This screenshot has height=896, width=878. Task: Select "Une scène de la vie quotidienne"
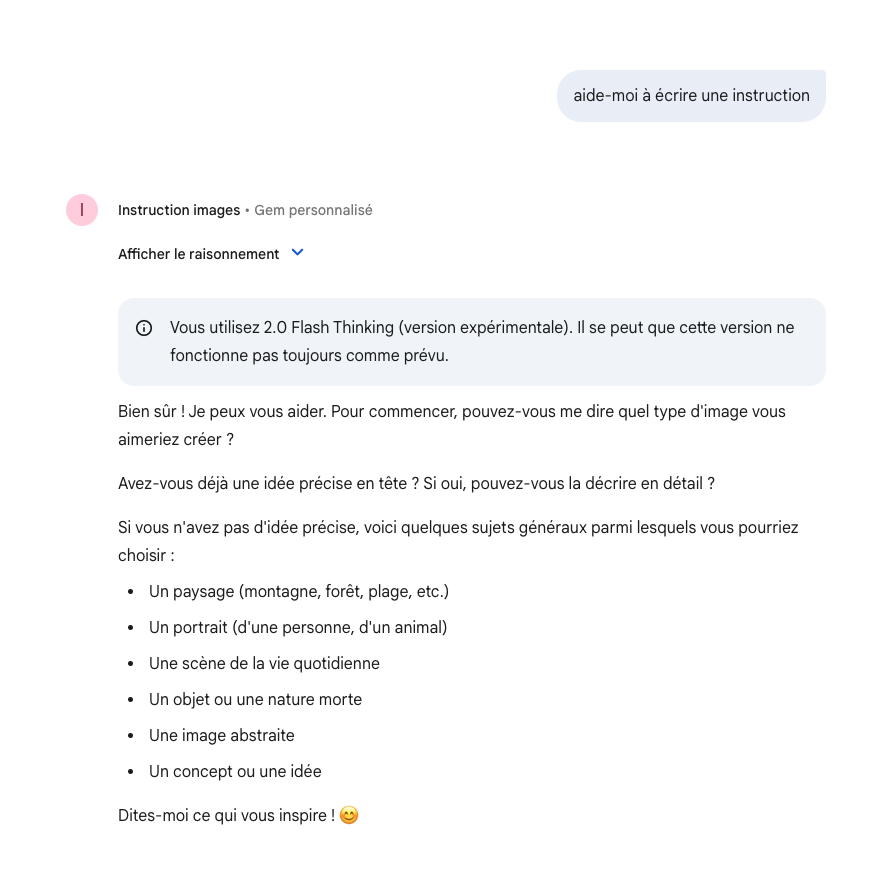(264, 663)
